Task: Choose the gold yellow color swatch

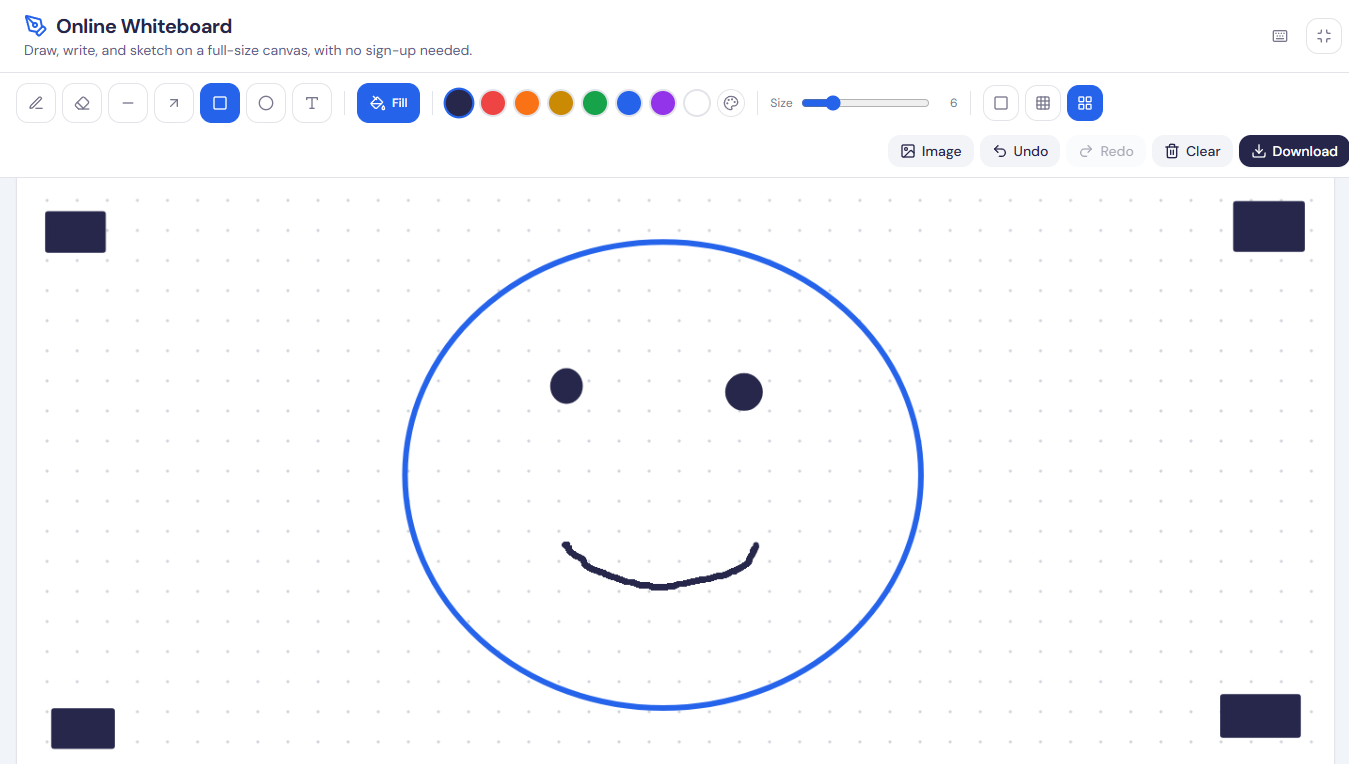Action: pos(561,103)
